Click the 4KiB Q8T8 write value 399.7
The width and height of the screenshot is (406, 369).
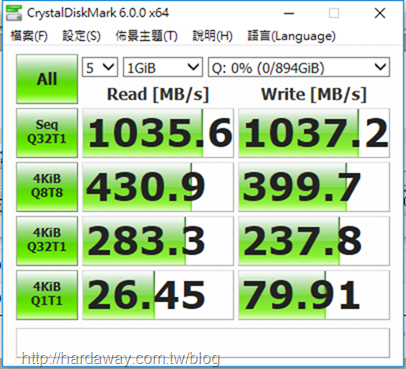(x=314, y=187)
